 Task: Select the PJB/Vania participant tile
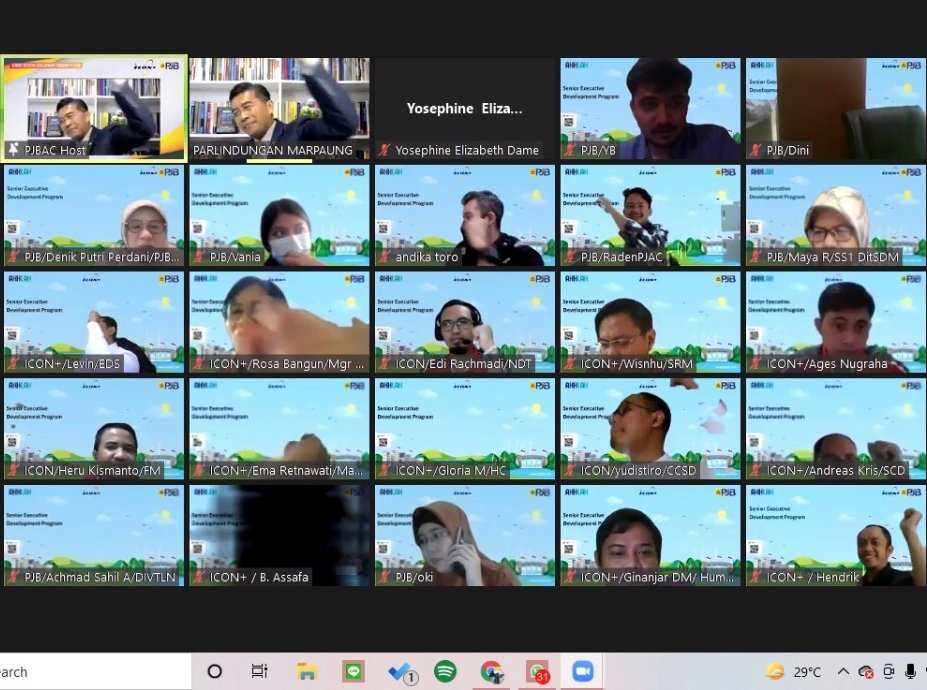pos(279,214)
